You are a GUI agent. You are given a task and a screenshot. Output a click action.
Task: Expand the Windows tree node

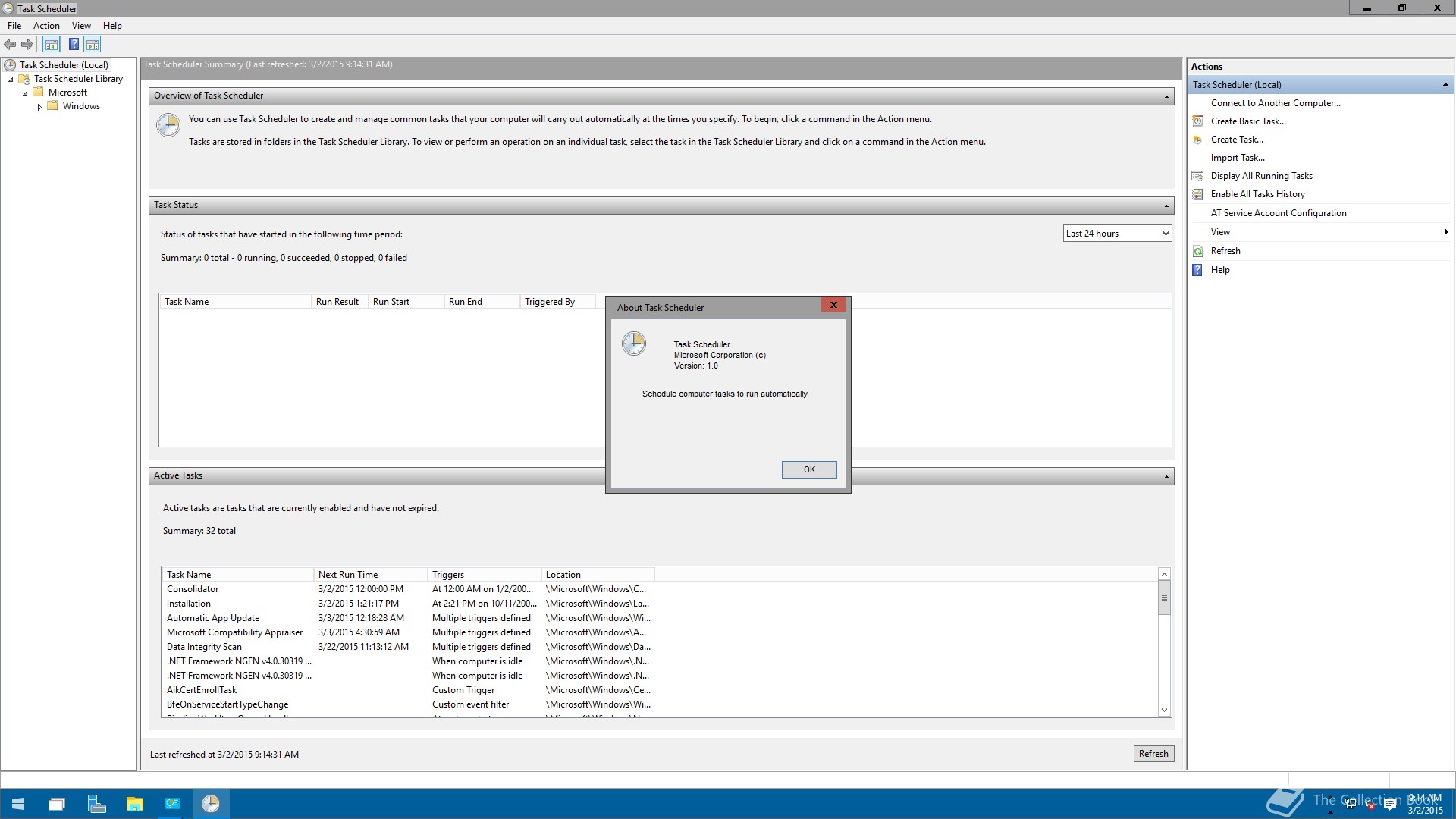(x=39, y=107)
